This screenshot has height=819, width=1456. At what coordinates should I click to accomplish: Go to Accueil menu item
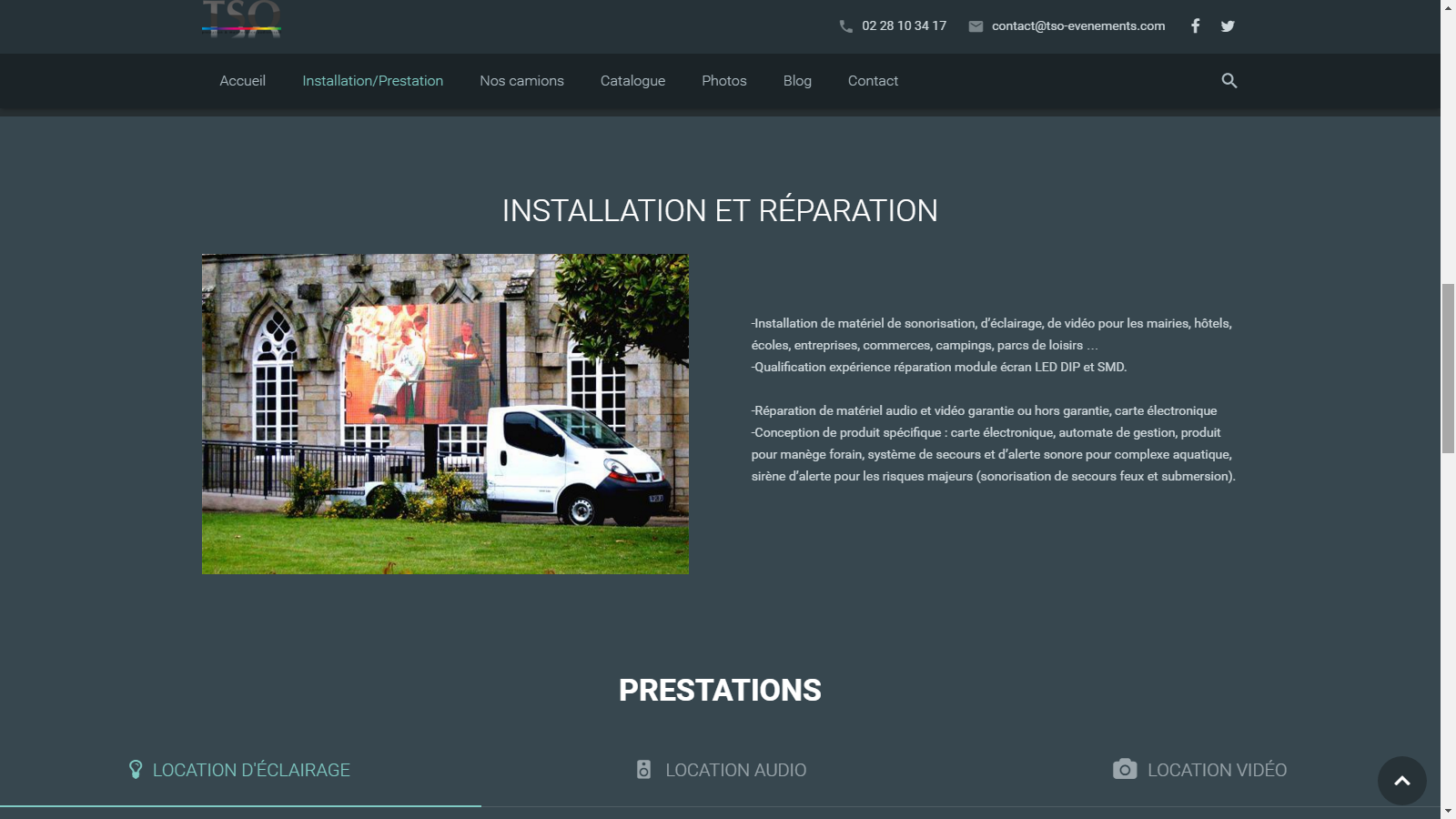[x=242, y=81]
